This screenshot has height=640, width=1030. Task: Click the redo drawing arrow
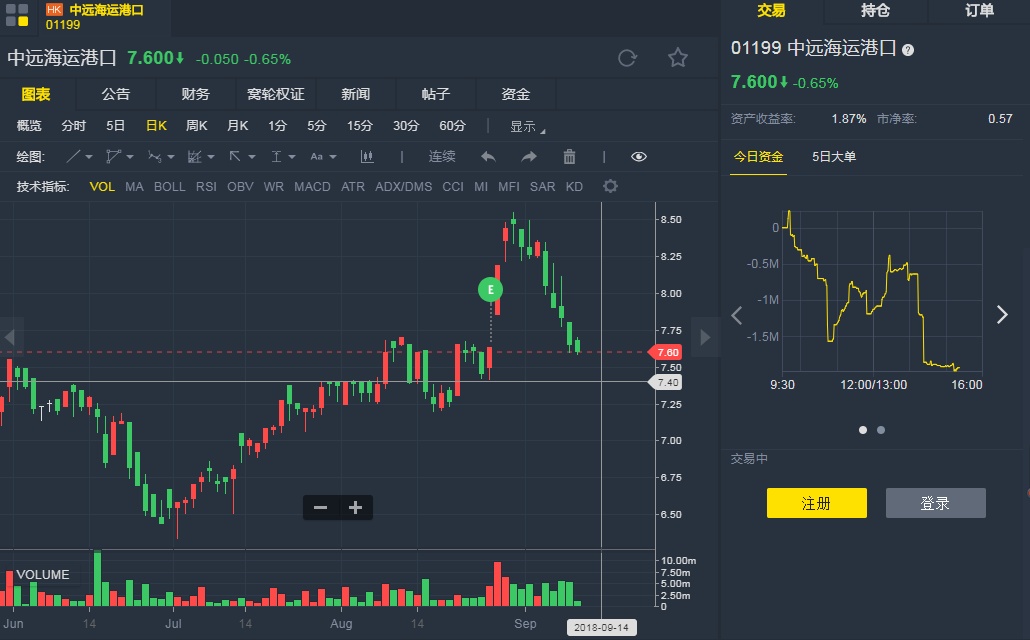(x=529, y=157)
